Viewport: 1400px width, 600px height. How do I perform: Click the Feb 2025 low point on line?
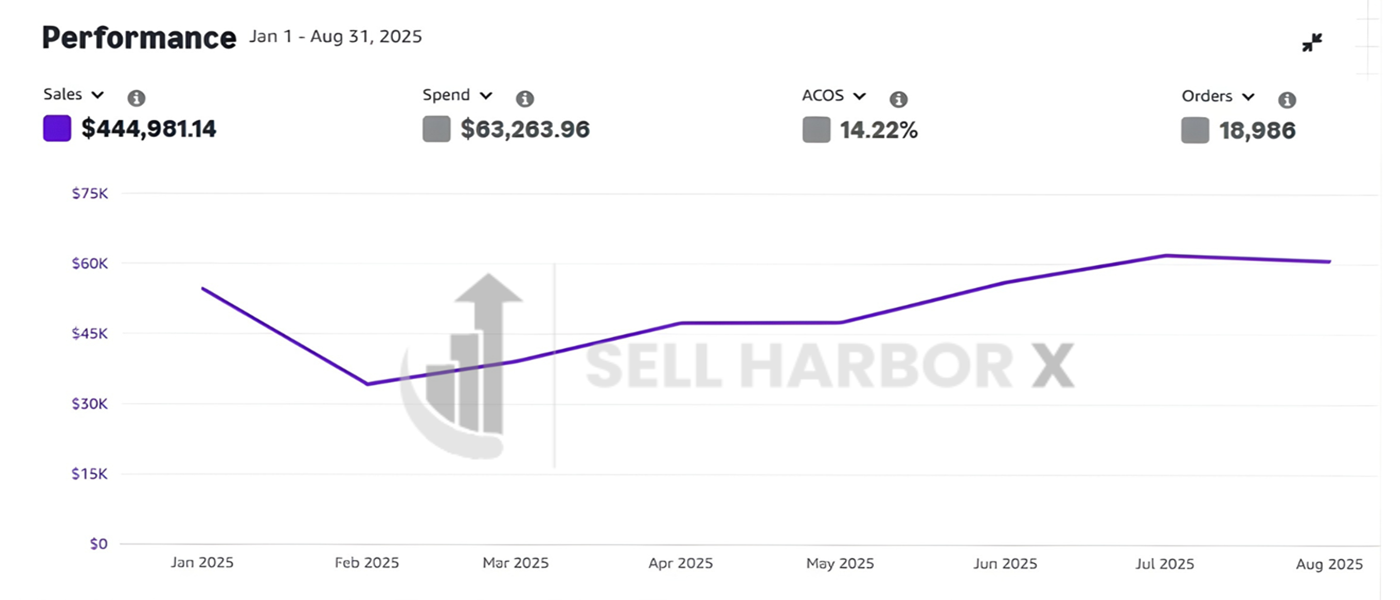[367, 384]
